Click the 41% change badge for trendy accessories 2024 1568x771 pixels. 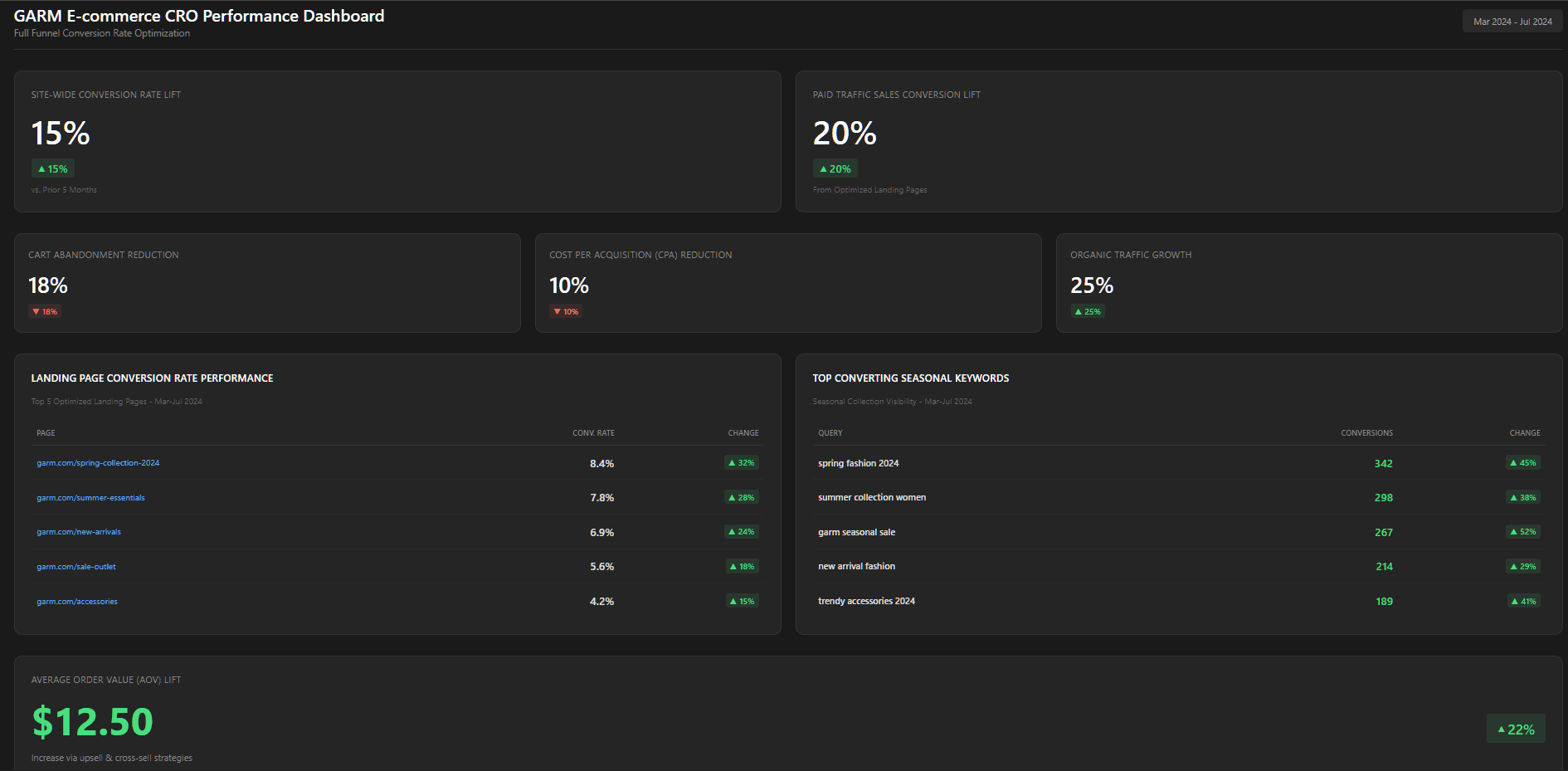click(x=1523, y=602)
